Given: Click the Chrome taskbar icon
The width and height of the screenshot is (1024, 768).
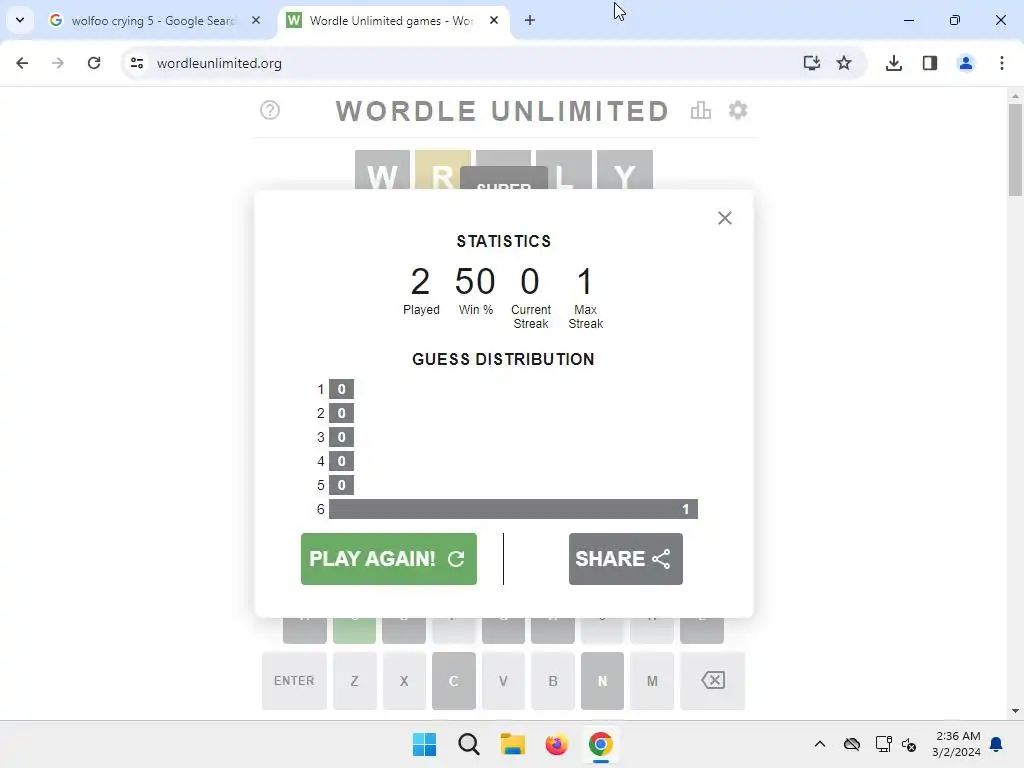Looking at the screenshot, I should coord(601,744).
